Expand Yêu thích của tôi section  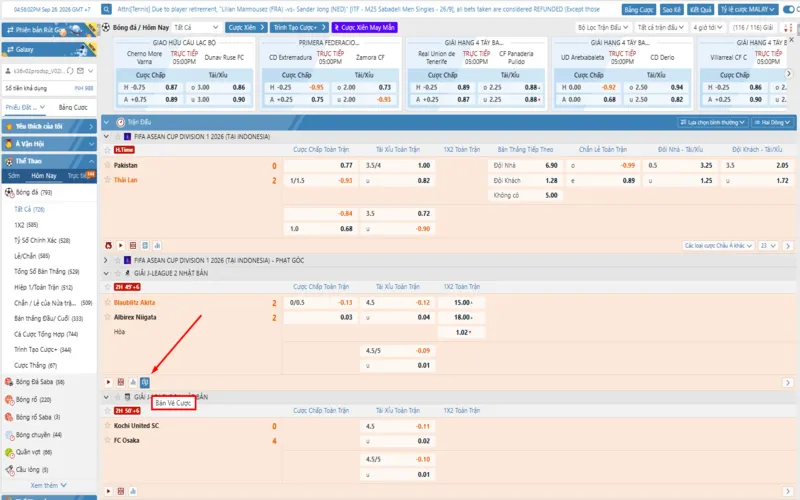49,126
